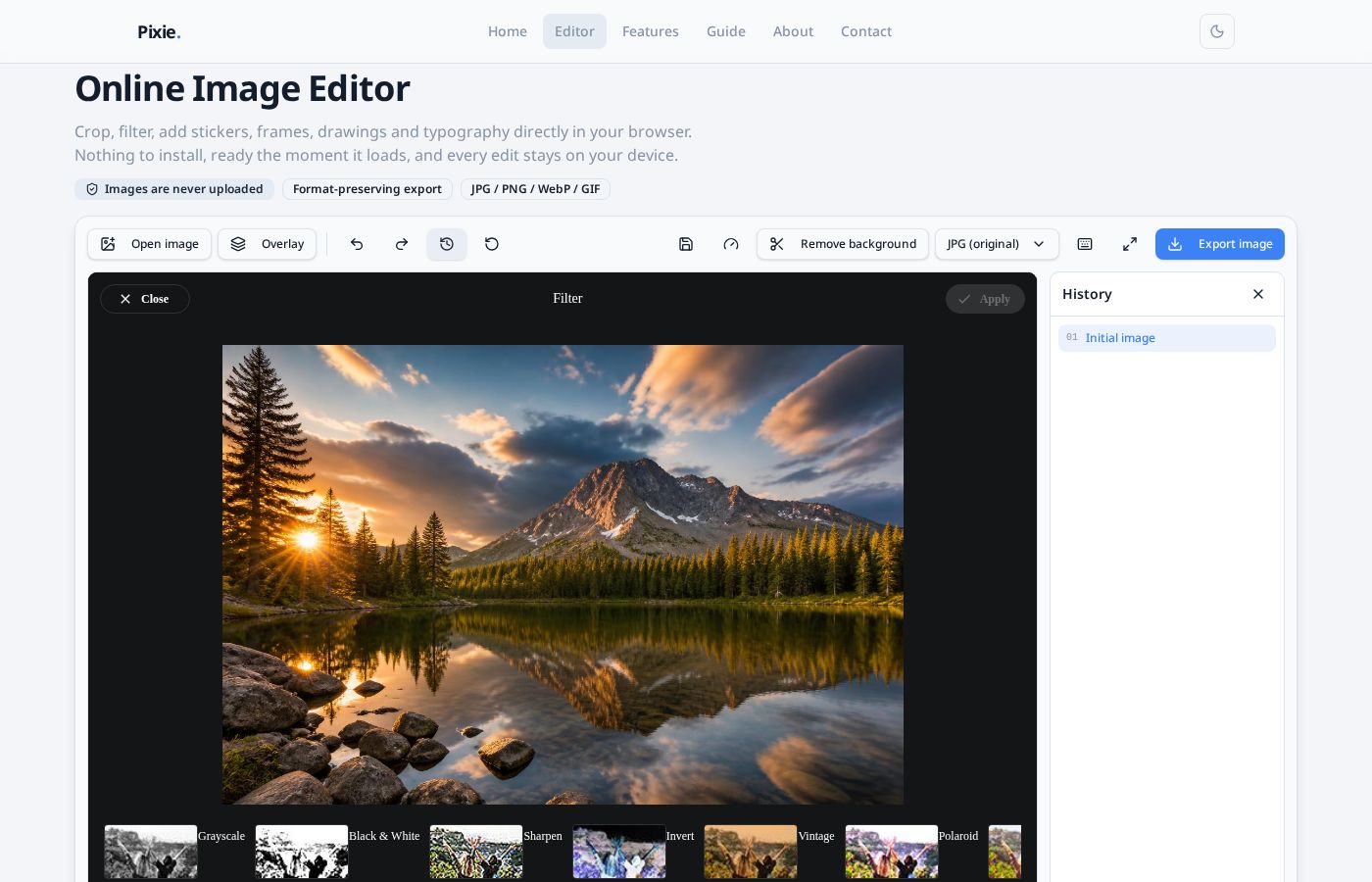Open the gauge quality icon
This screenshot has width=1372, height=882.
click(731, 244)
